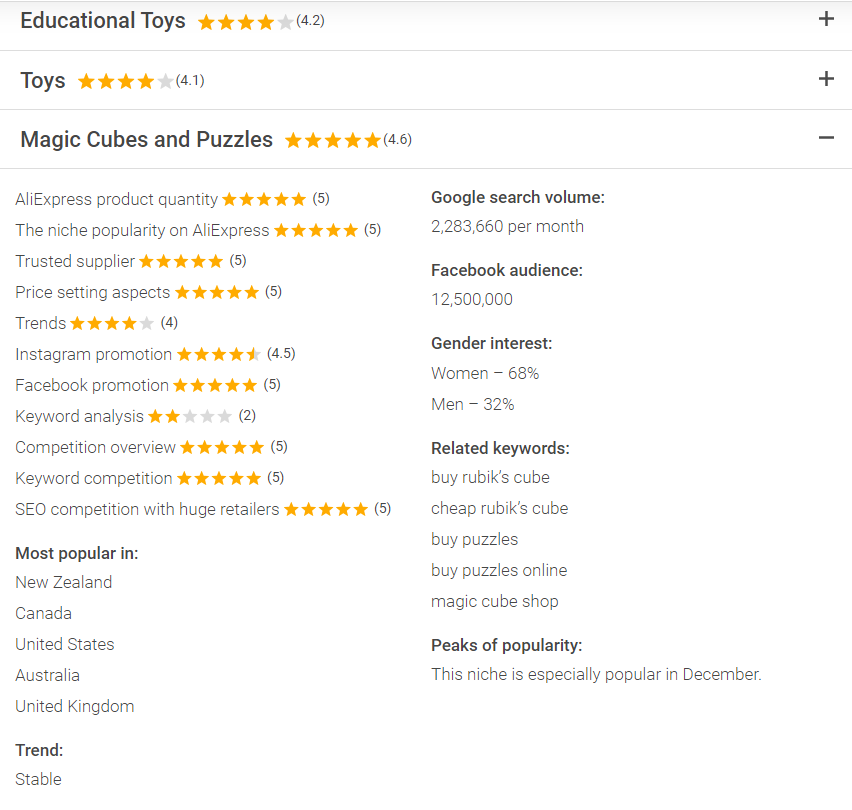Click the Educational Toys heading
852x810 pixels.
pos(102,21)
